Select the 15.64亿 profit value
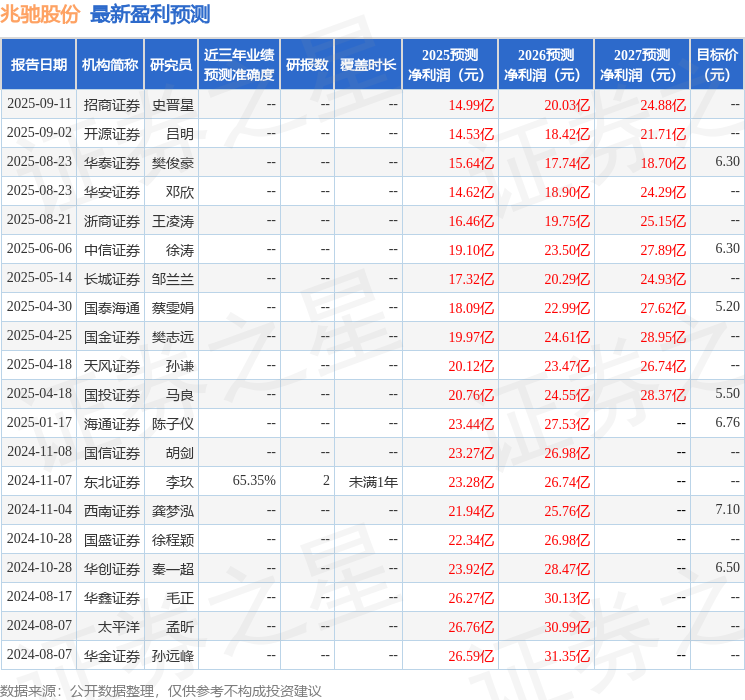The width and height of the screenshot is (745, 700). (471, 163)
